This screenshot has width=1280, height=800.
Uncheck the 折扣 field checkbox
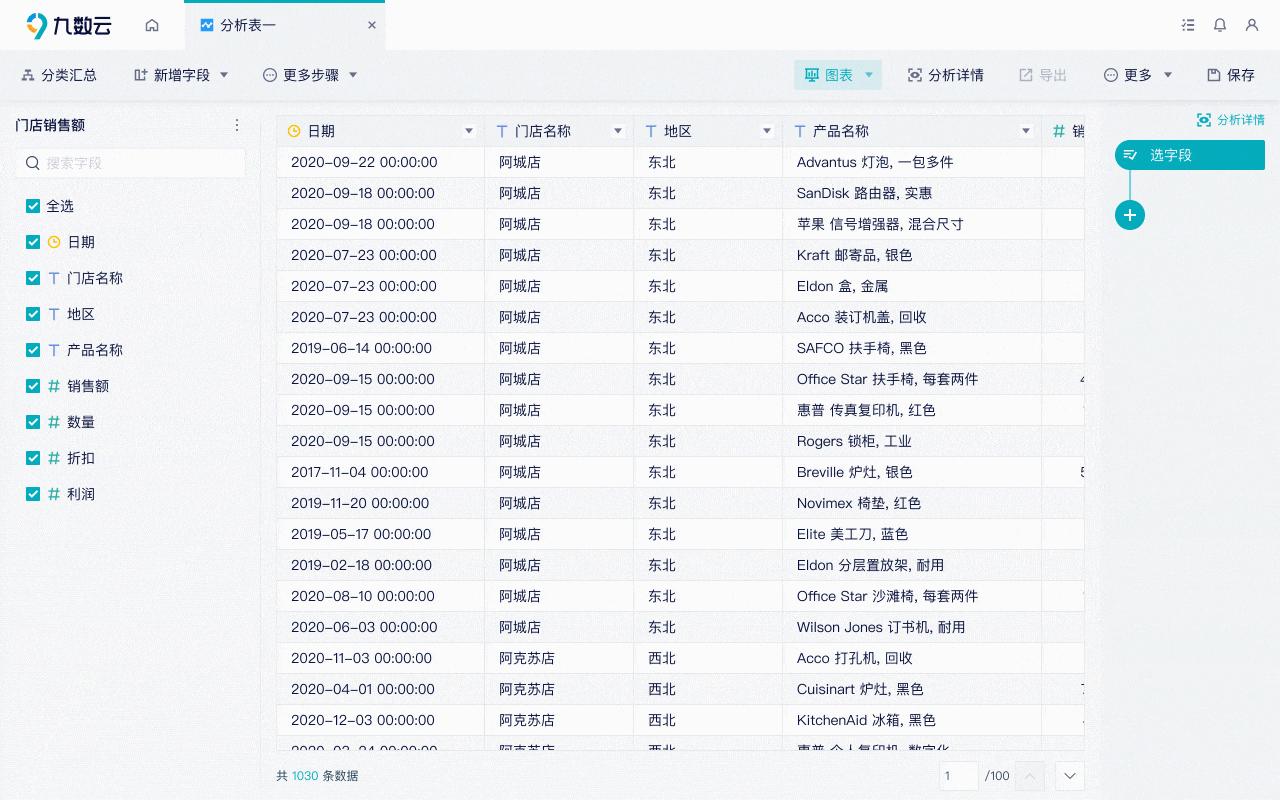[x=33, y=458]
